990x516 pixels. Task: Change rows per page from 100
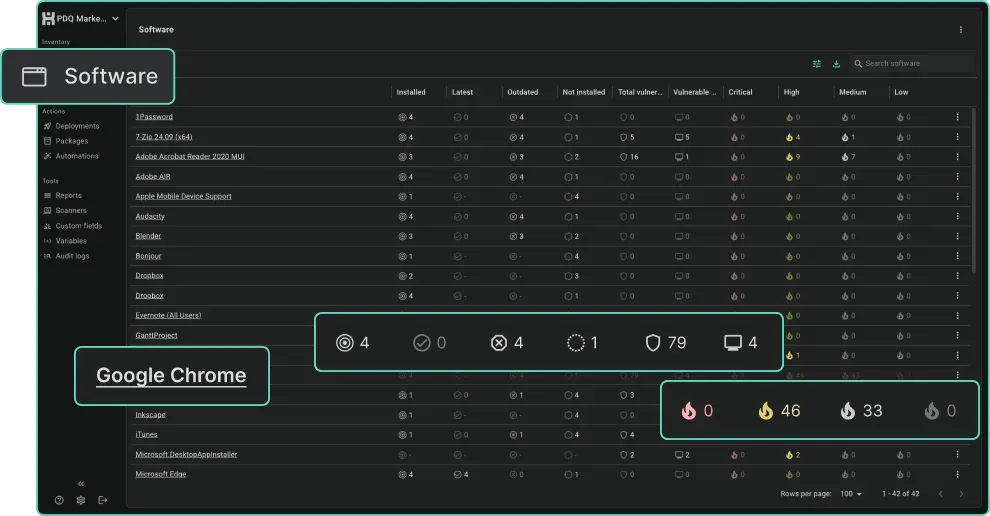point(850,494)
